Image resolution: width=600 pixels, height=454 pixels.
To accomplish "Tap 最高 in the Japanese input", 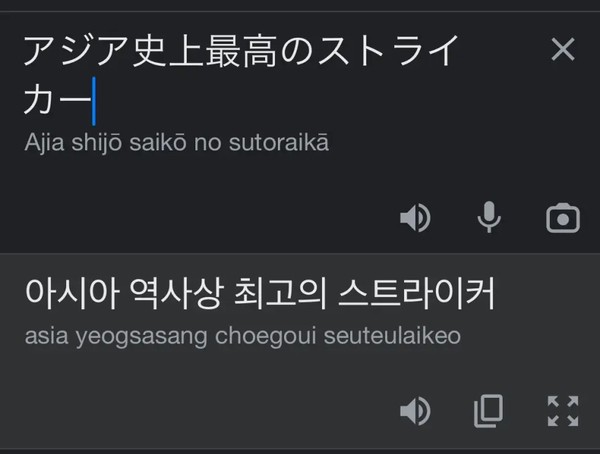I will pyautogui.click(x=228, y=51).
